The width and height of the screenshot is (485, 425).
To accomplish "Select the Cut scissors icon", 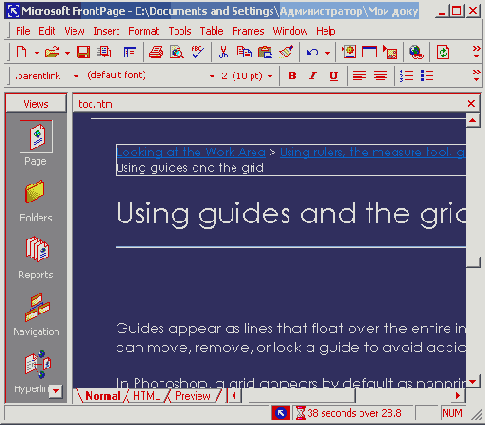I will click(223, 52).
